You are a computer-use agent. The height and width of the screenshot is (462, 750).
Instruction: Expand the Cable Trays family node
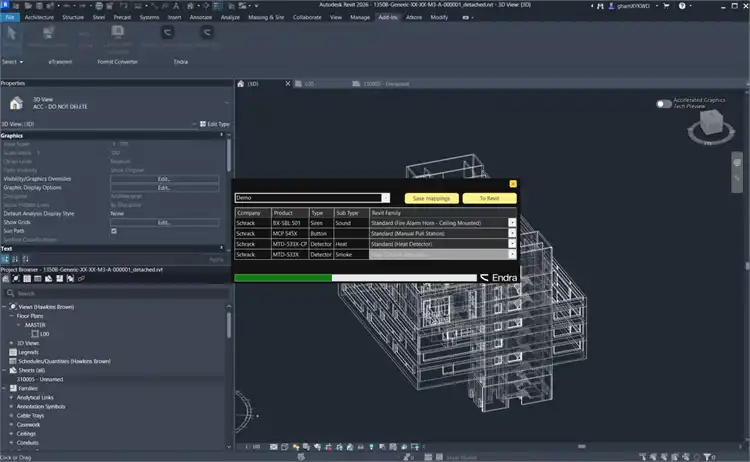click(x=11, y=416)
